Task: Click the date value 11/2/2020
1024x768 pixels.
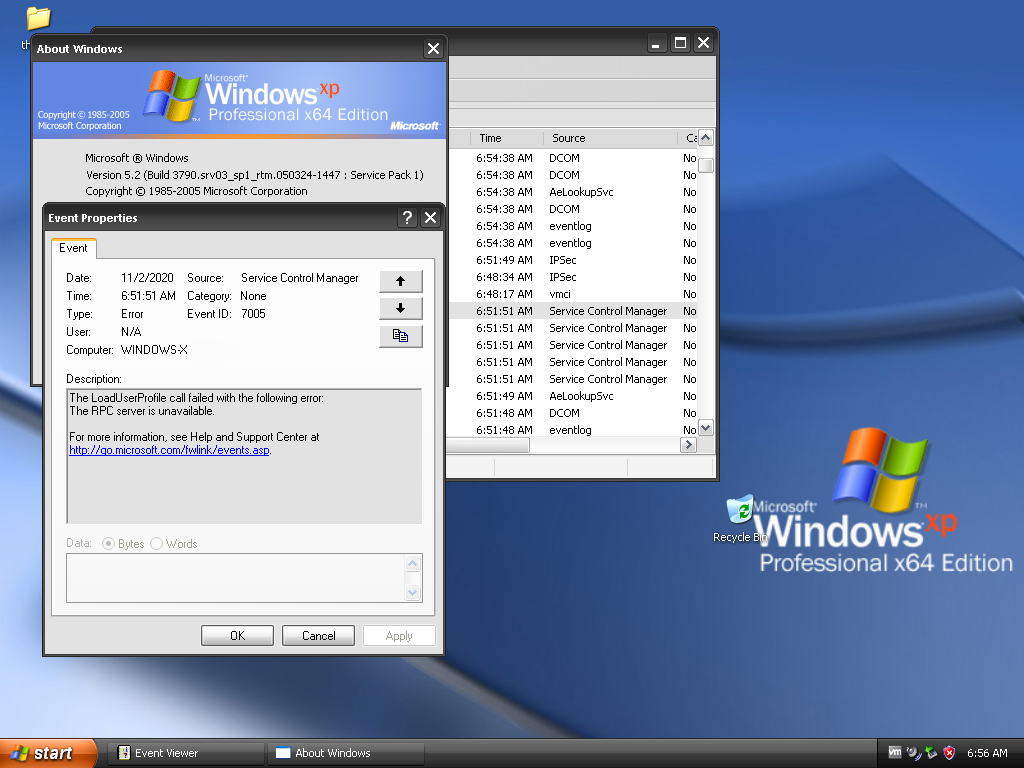Action: coord(147,278)
